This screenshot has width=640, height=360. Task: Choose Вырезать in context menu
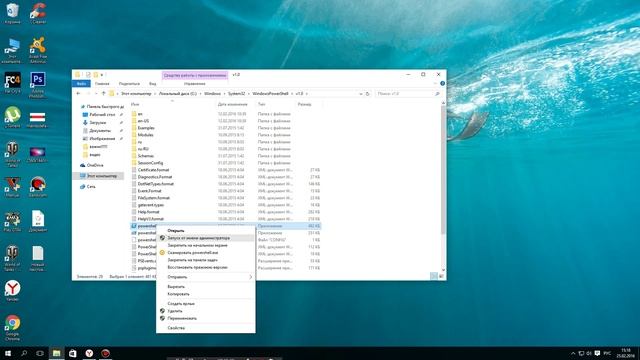206,287
